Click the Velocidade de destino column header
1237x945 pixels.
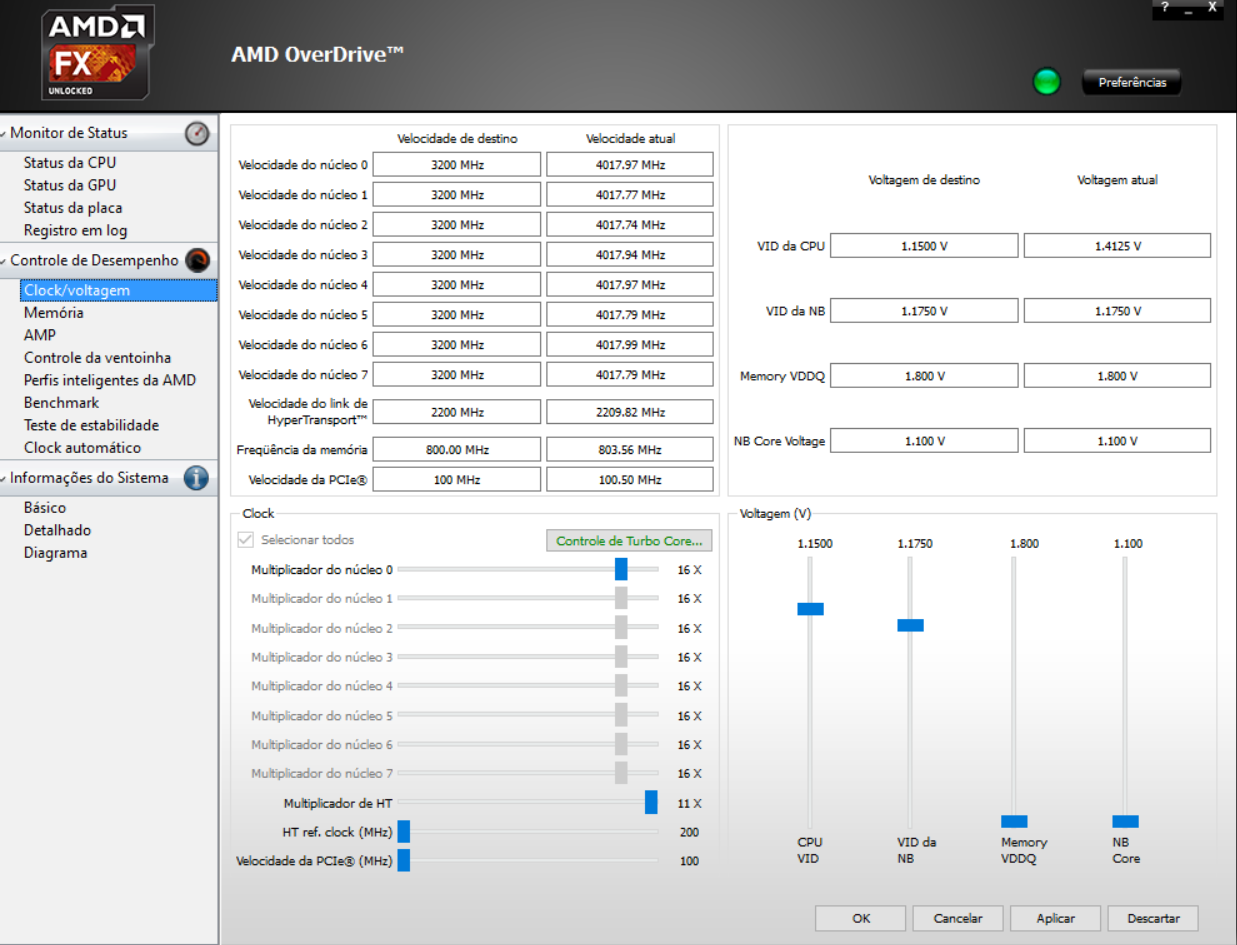point(457,139)
